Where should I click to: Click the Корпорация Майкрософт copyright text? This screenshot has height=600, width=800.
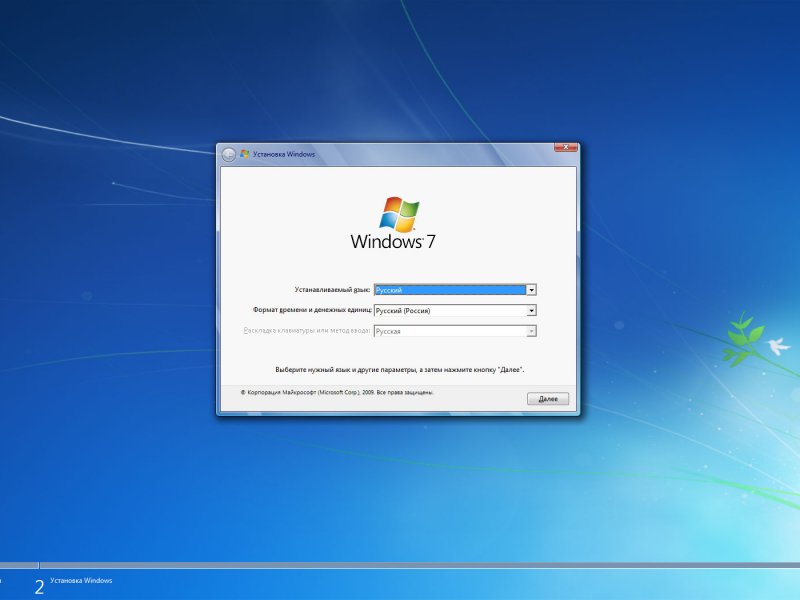pyautogui.click(x=337, y=392)
